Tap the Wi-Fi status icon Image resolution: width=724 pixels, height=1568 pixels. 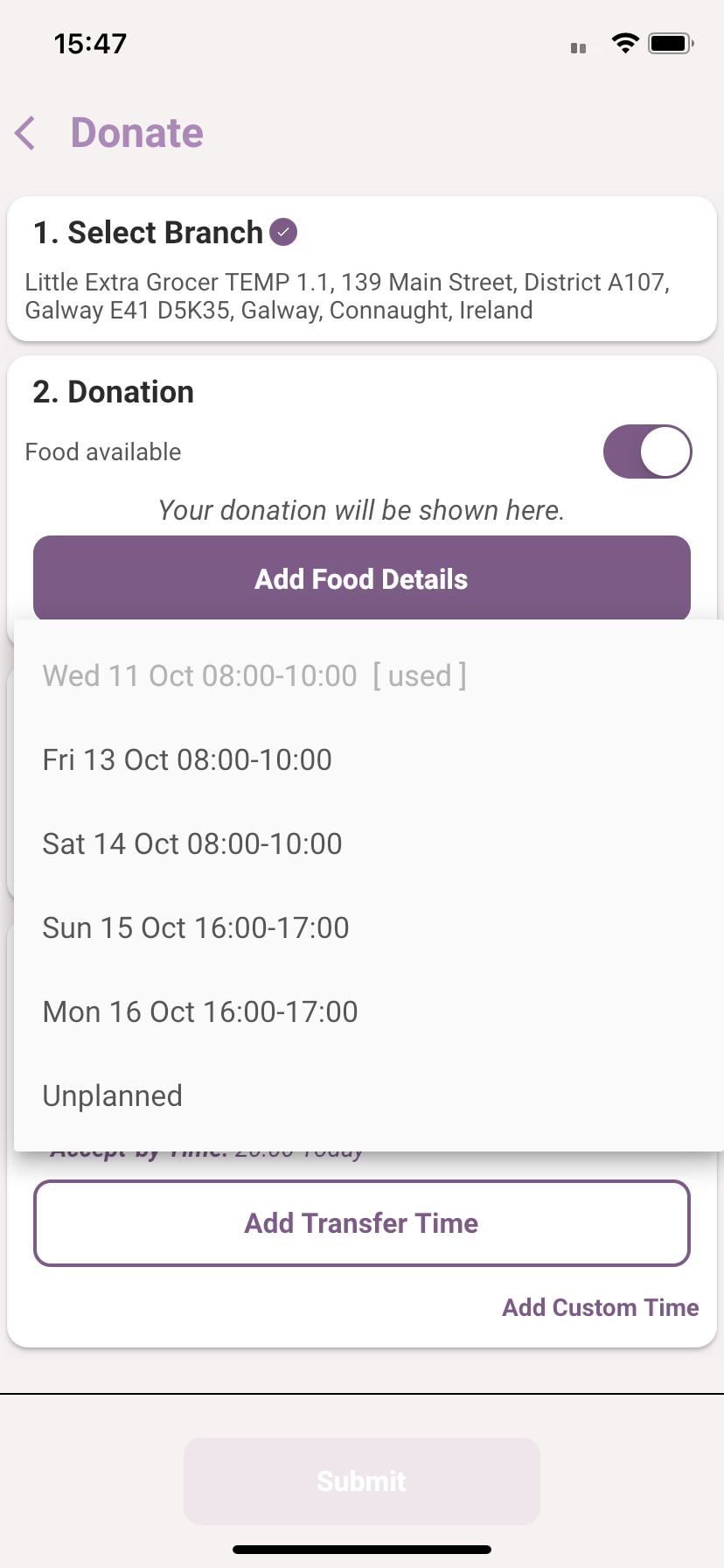coord(625,43)
